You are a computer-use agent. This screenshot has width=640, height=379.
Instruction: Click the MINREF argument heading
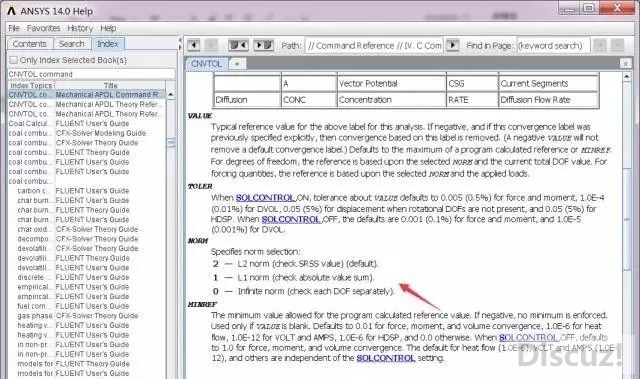(x=202, y=304)
